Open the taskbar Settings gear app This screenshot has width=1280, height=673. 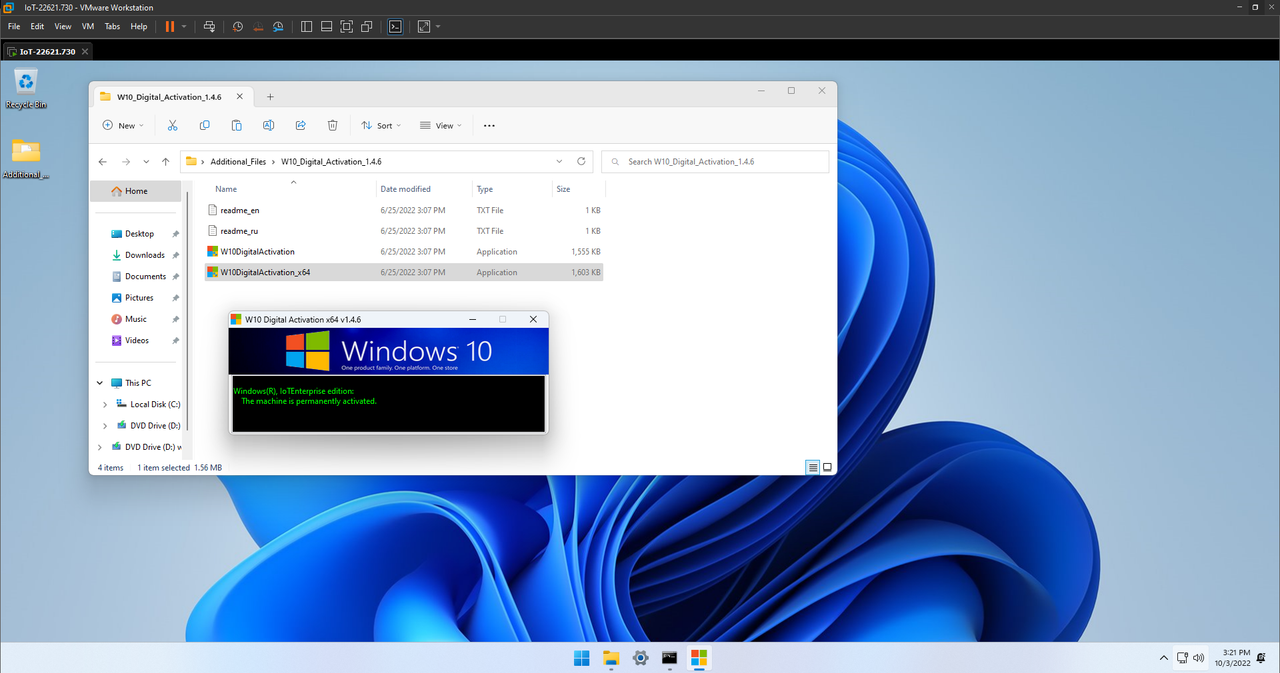coord(640,657)
